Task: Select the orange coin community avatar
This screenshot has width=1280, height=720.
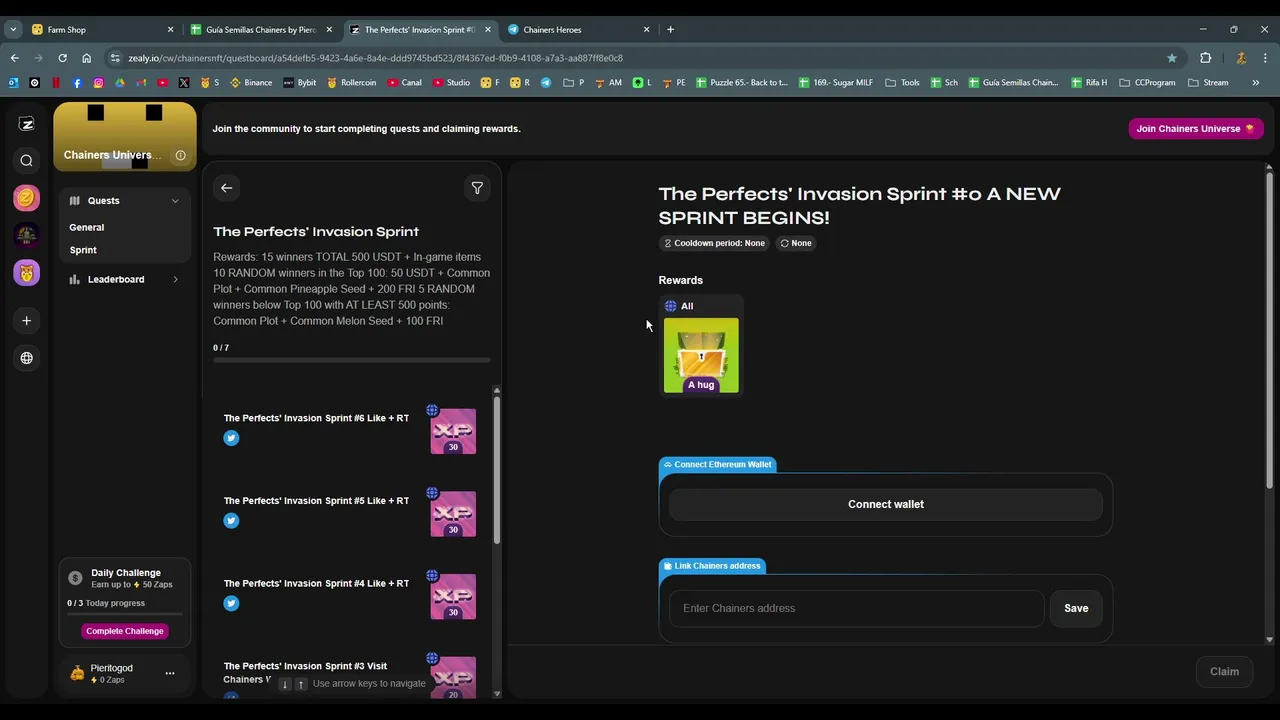Action: coord(27,198)
